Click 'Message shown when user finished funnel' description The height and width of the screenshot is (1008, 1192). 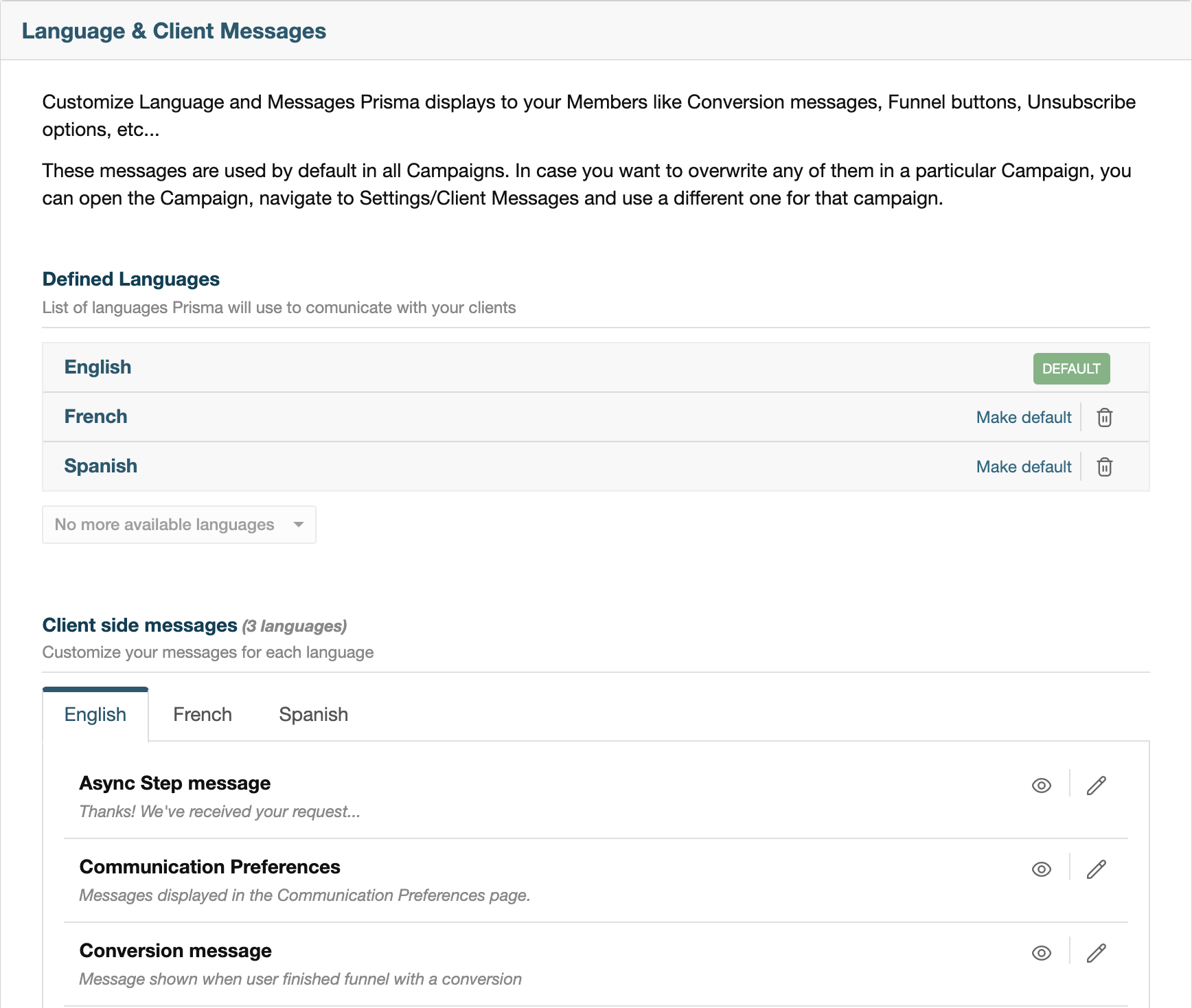301,979
